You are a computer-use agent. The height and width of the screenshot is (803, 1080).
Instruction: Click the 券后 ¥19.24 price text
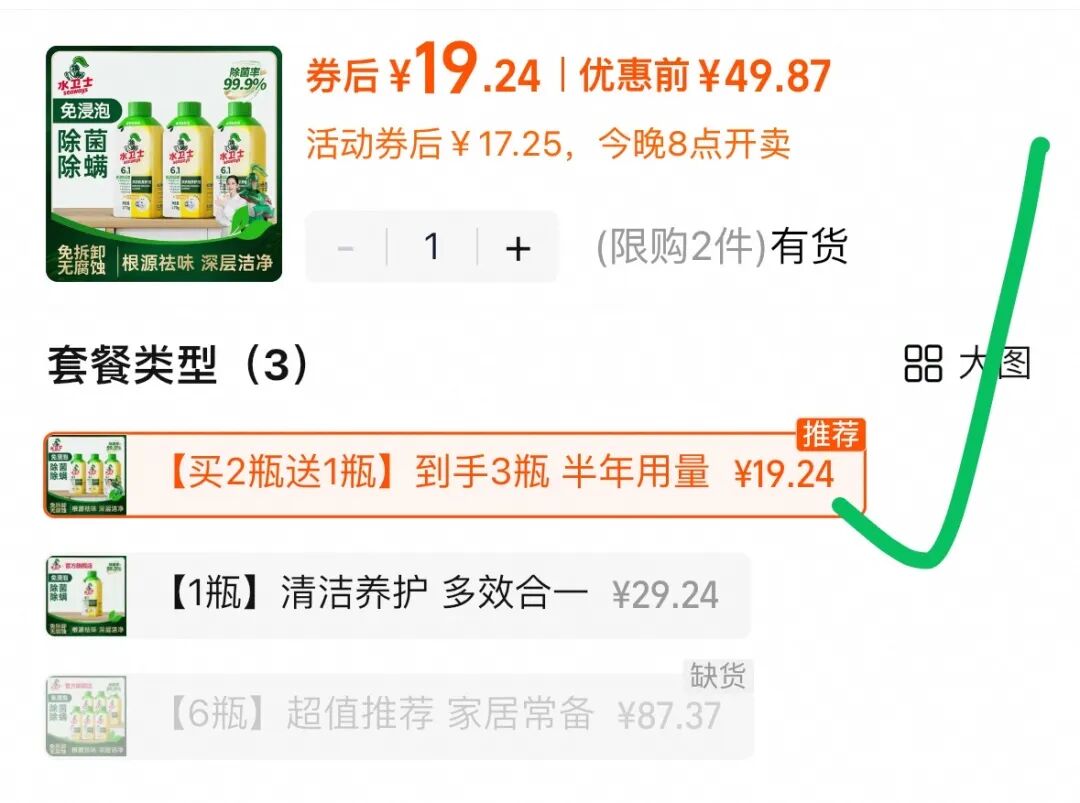[423, 71]
